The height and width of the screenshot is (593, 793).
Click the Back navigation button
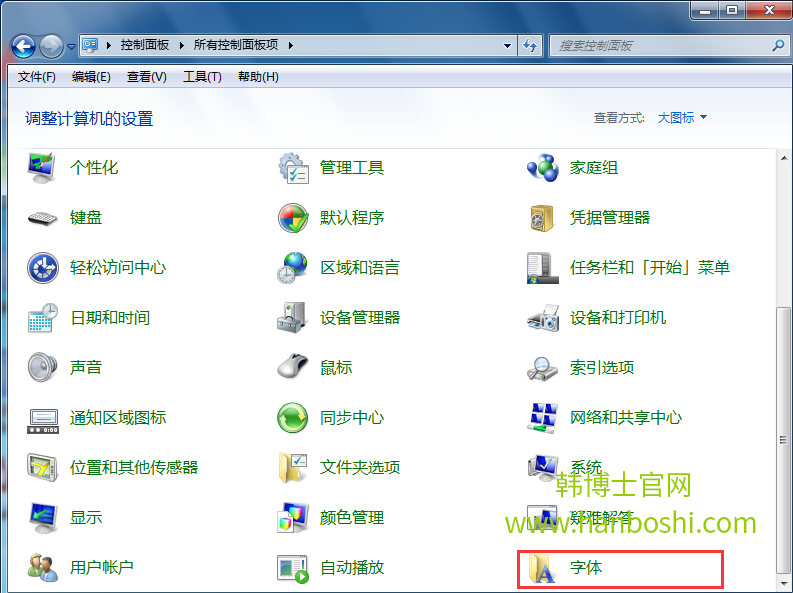(x=23, y=47)
